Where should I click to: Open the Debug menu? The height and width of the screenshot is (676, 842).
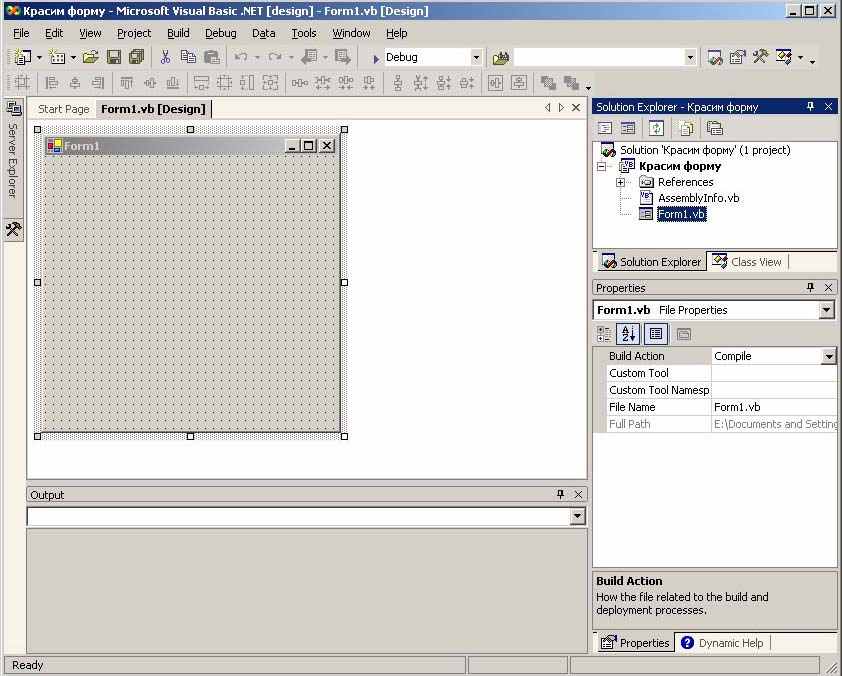point(220,33)
